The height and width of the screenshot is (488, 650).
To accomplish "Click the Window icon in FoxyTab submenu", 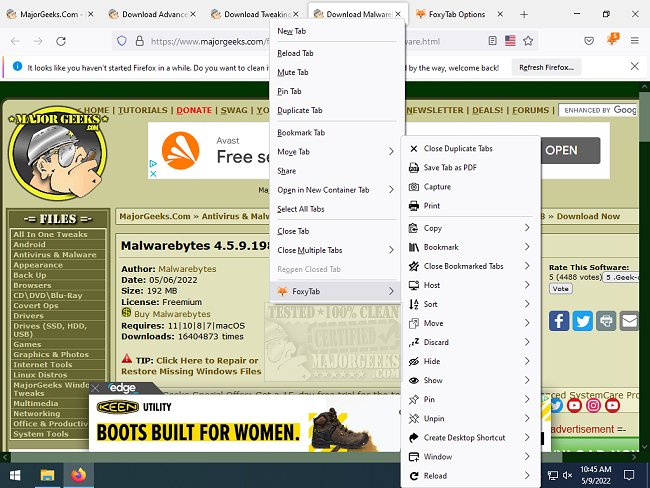I will 414,457.
